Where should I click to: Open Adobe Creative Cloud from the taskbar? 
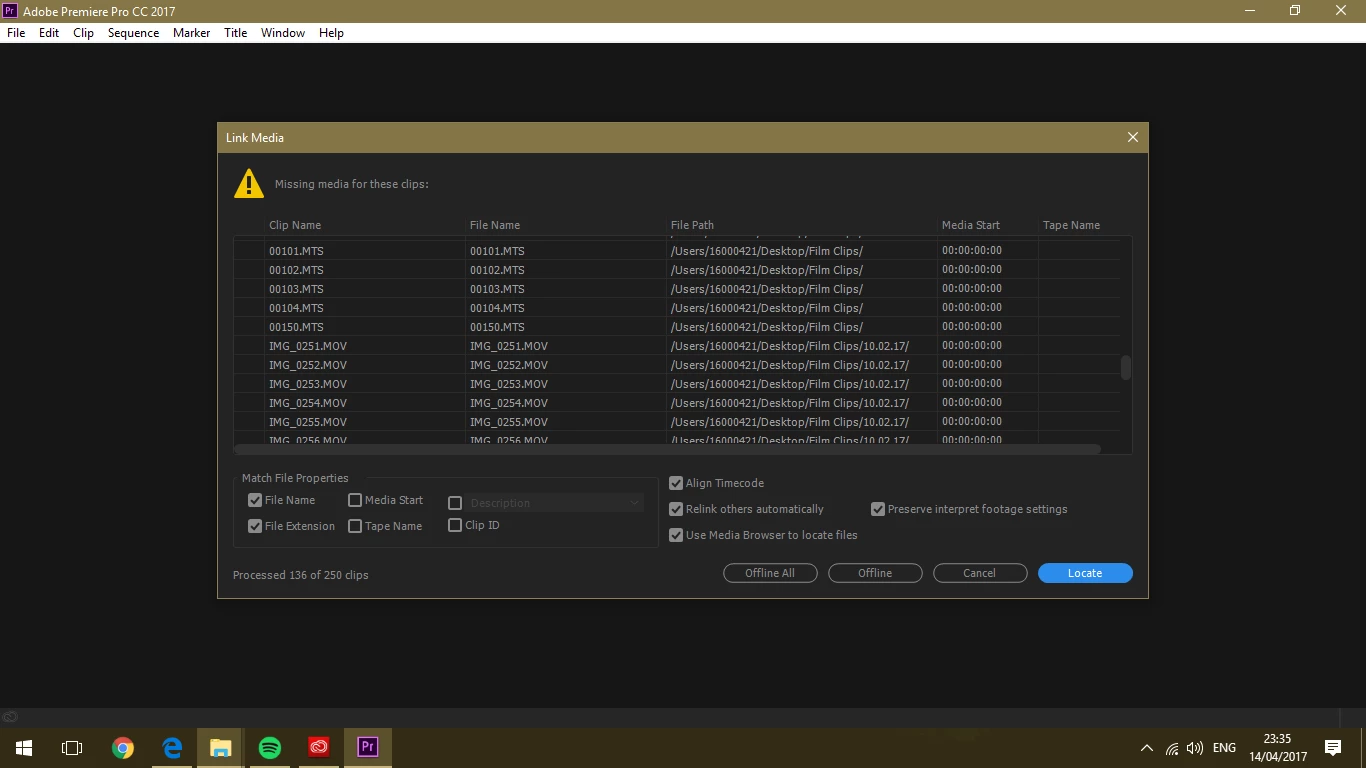pos(319,748)
